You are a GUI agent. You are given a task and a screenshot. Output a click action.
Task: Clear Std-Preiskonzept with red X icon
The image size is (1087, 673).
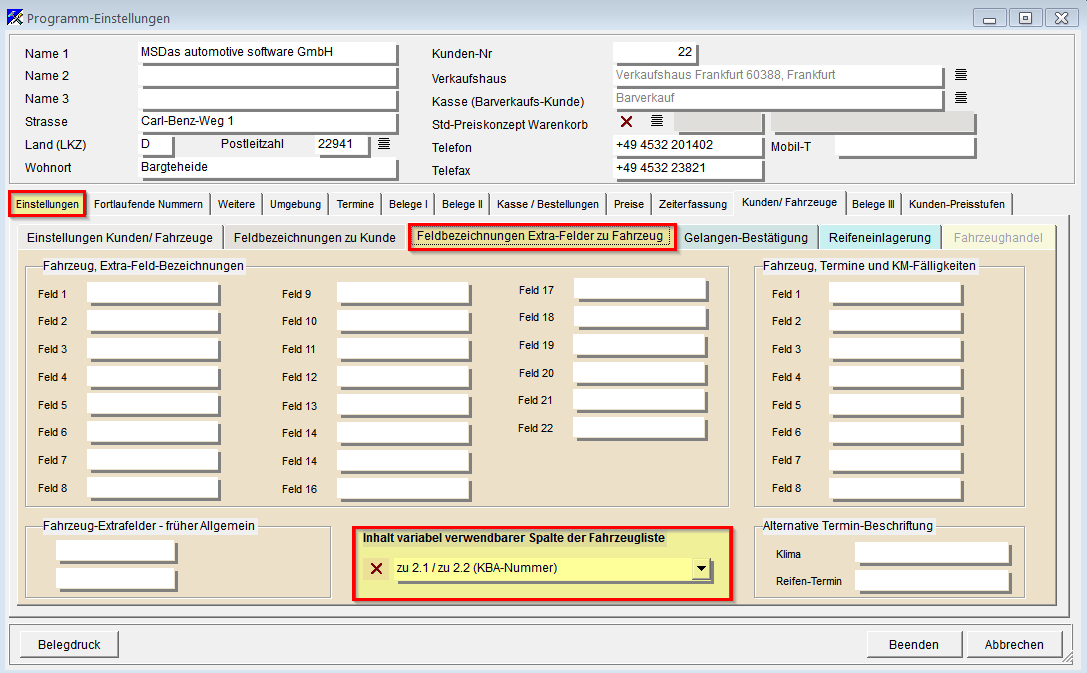(627, 122)
